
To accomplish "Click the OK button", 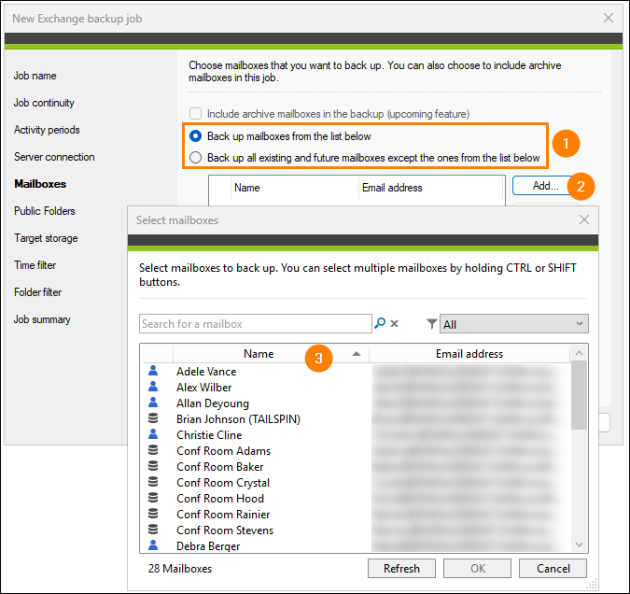I will [477, 568].
